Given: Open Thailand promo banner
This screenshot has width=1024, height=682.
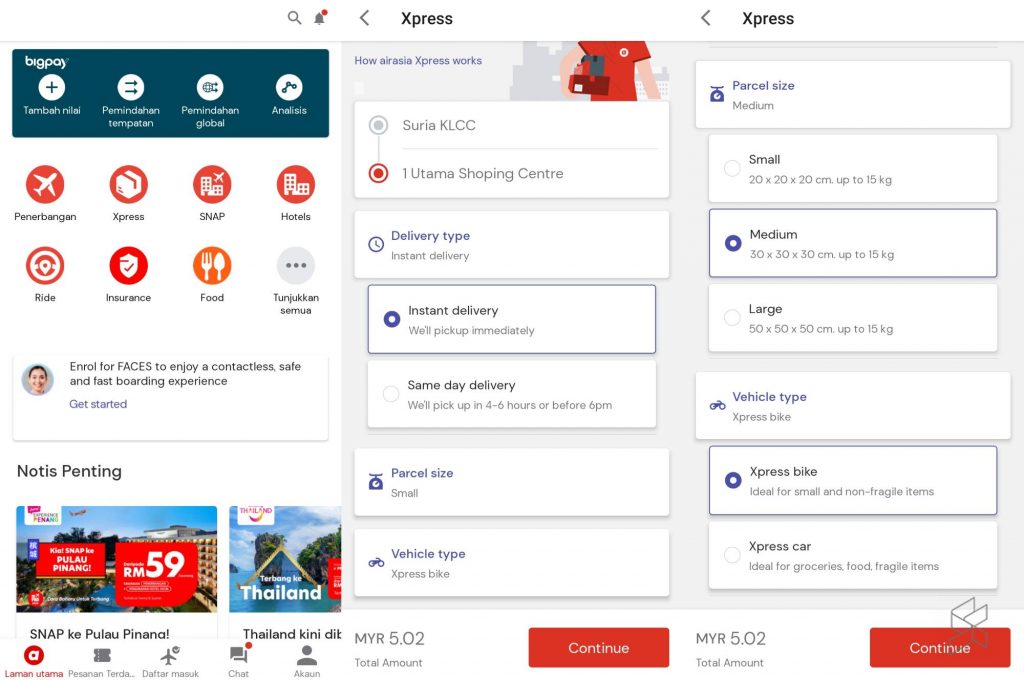Looking at the screenshot, I should click(285, 559).
